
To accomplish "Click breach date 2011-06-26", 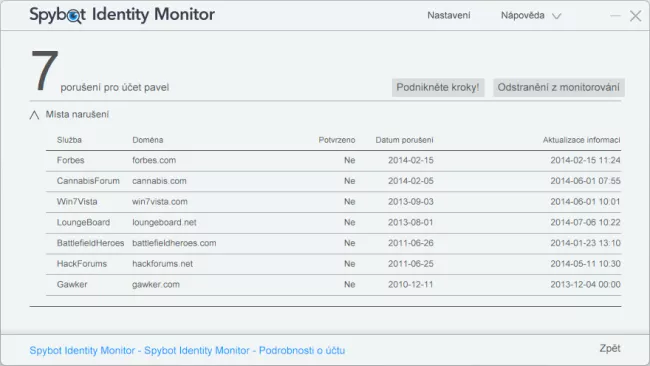I will [410, 243].
